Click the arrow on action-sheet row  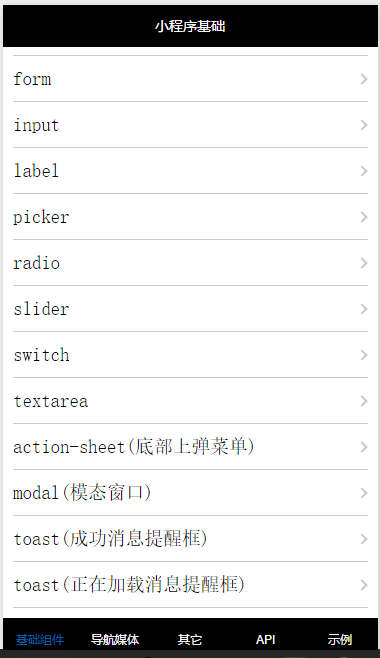(364, 447)
